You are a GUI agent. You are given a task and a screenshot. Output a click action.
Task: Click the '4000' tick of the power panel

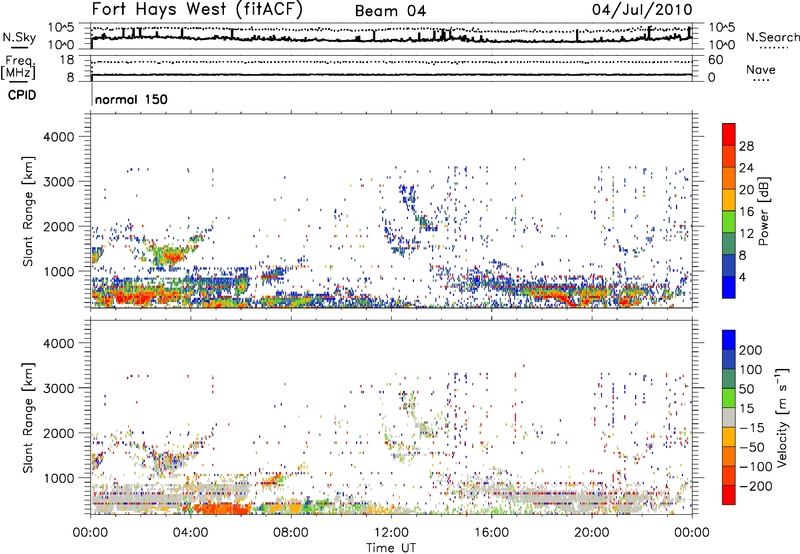(59, 137)
